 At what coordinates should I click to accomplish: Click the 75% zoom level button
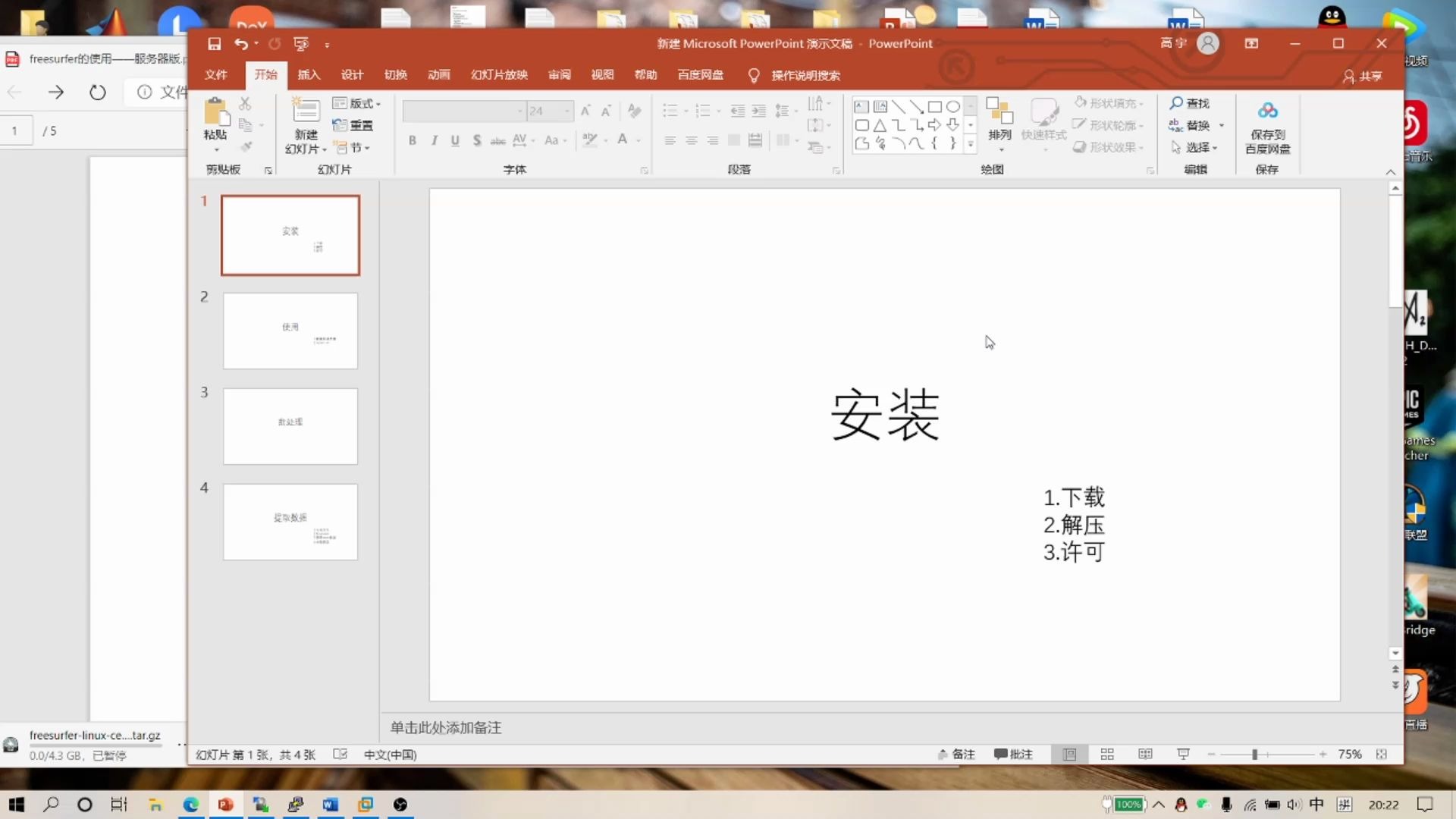tap(1349, 755)
